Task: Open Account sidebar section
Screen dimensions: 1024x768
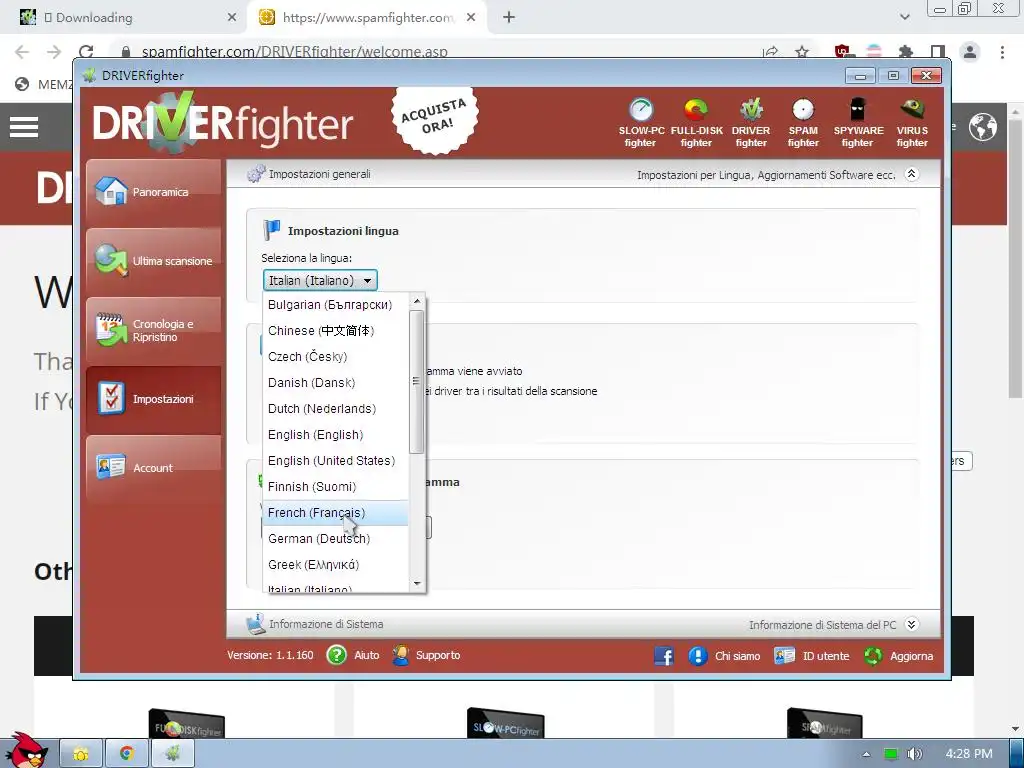Action: [153, 468]
